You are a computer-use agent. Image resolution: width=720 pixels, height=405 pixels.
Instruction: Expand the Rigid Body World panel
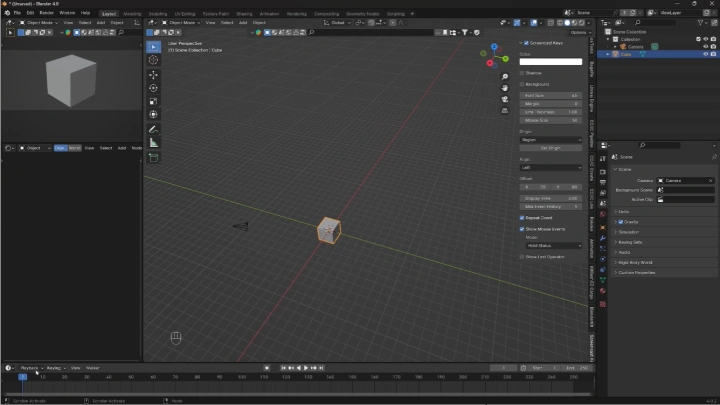(664, 263)
